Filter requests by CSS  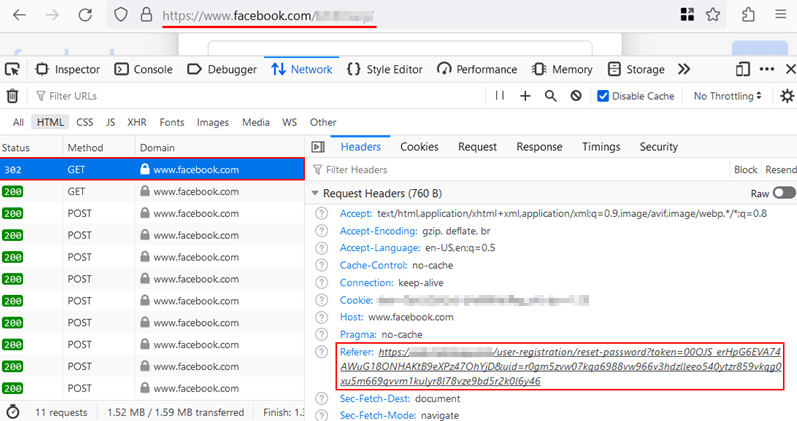(x=85, y=122)
